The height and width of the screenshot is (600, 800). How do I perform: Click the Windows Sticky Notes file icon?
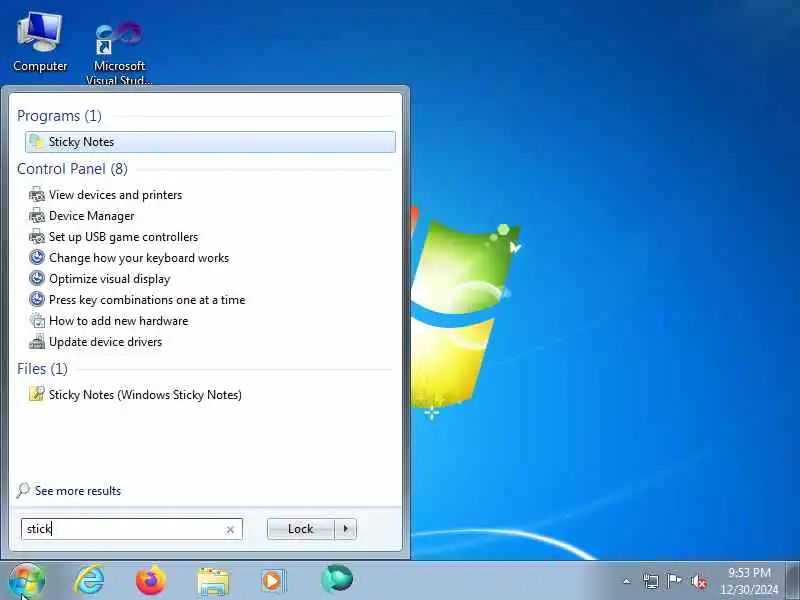point(37,394)
